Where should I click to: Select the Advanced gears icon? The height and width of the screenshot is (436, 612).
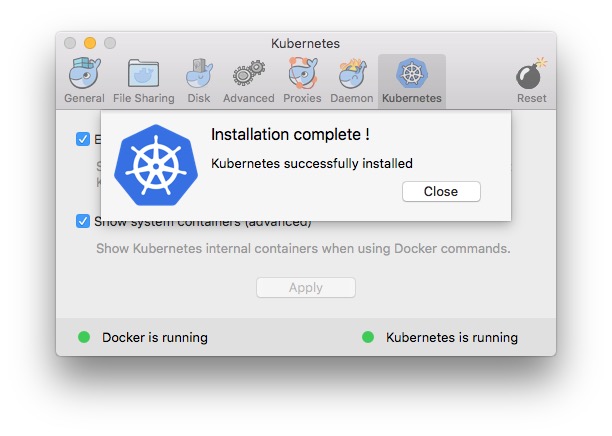tap(248, 81)
